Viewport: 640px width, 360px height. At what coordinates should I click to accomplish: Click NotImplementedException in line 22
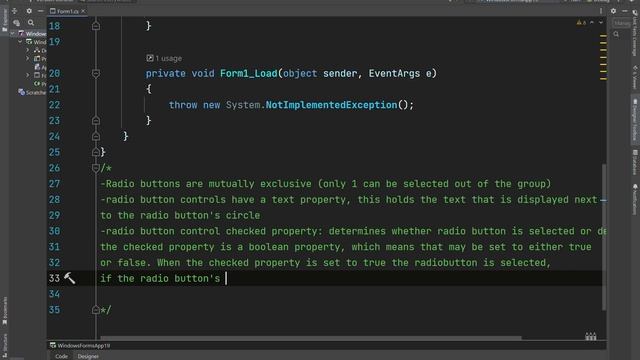point(331,105)
